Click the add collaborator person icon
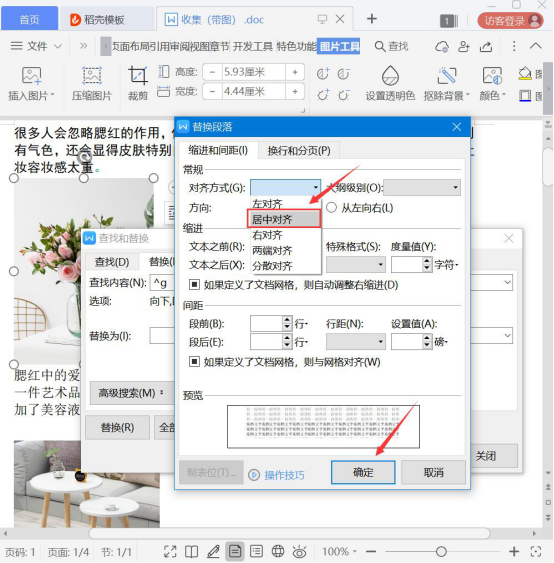 [464, 46]
